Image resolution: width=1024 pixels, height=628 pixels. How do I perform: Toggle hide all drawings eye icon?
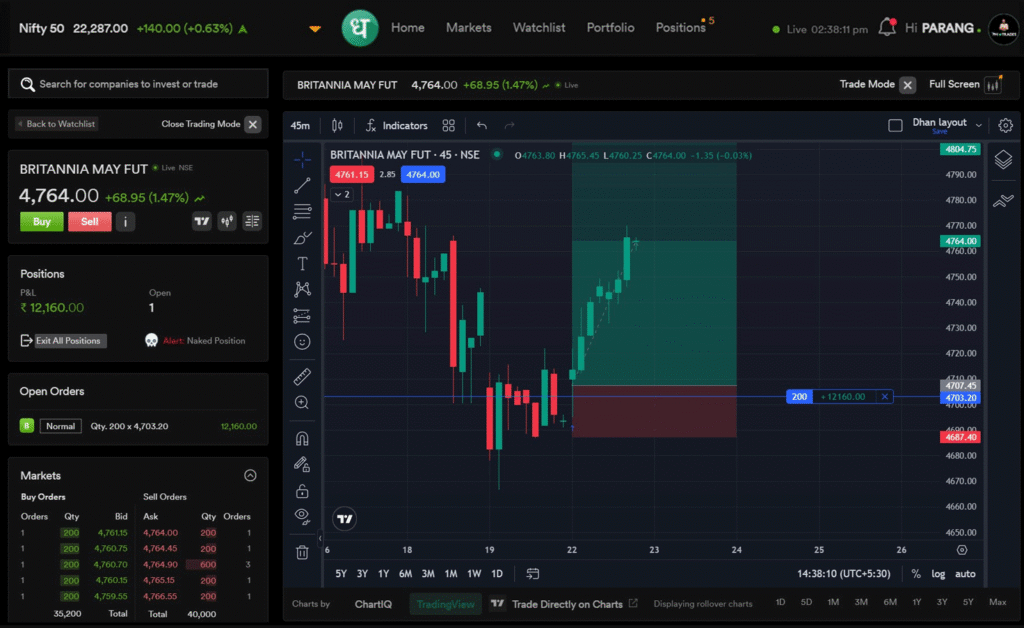[302, 515]
